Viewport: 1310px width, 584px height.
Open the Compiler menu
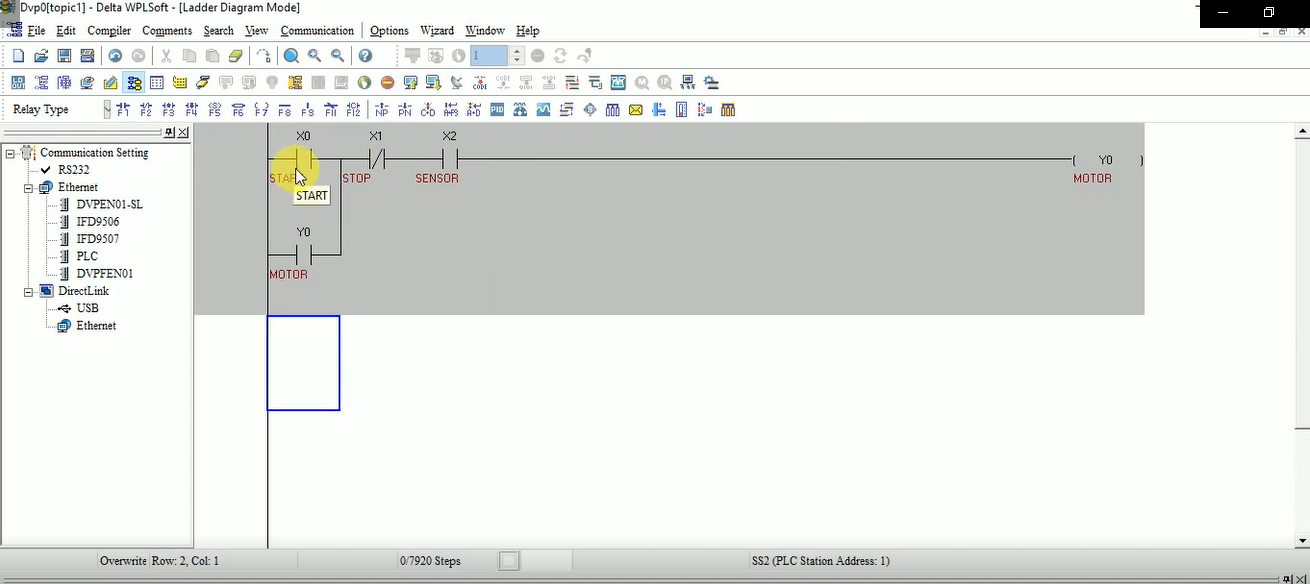click(x=108, y=30)
